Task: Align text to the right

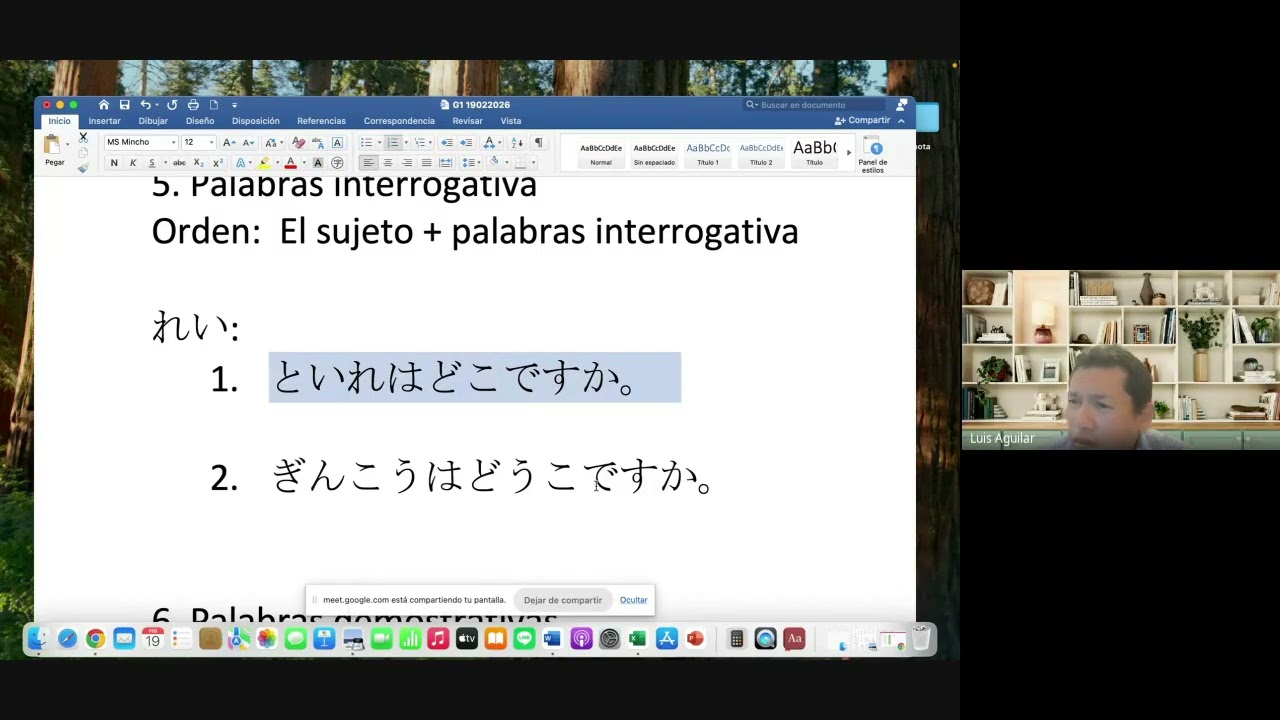Action: 407,163
